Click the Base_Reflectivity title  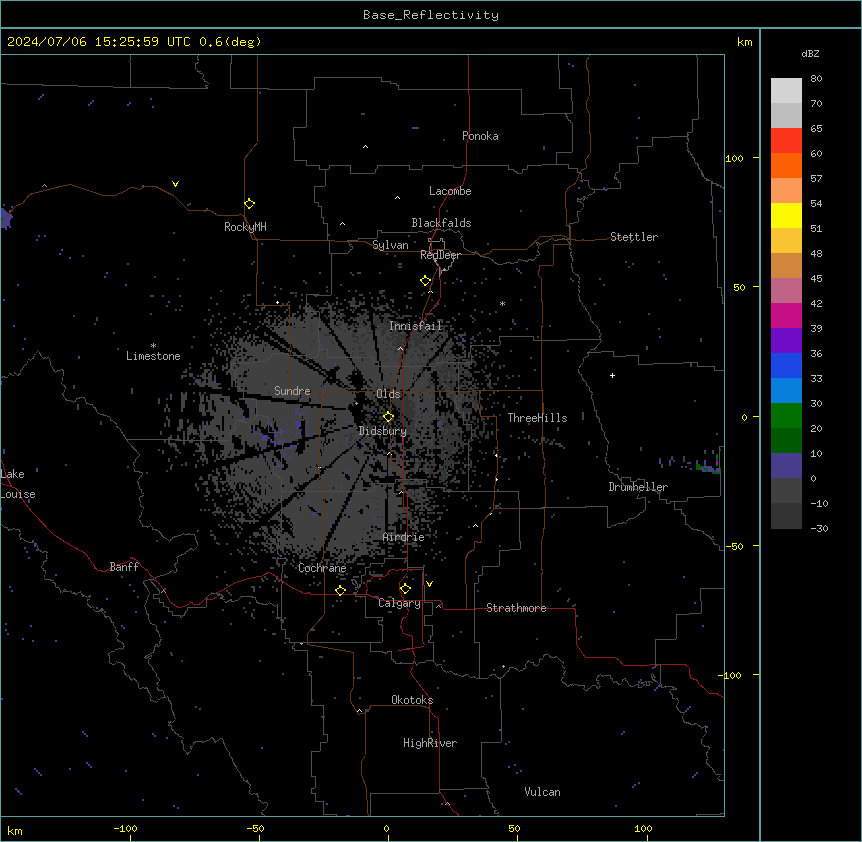coord(431,15)
